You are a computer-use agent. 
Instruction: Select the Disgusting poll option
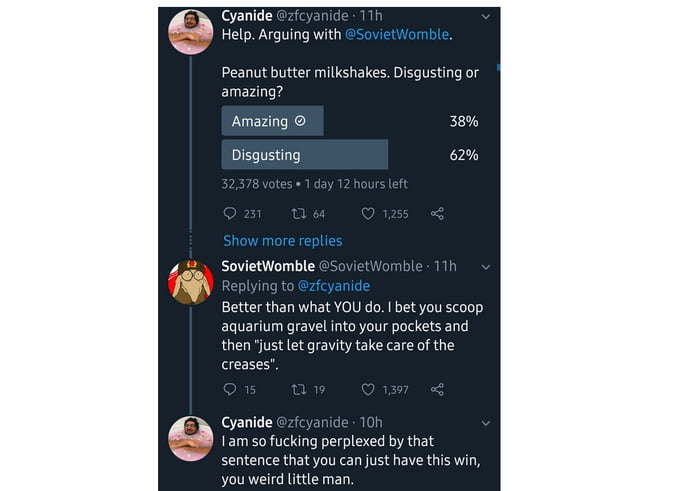[x=304, y=155]
